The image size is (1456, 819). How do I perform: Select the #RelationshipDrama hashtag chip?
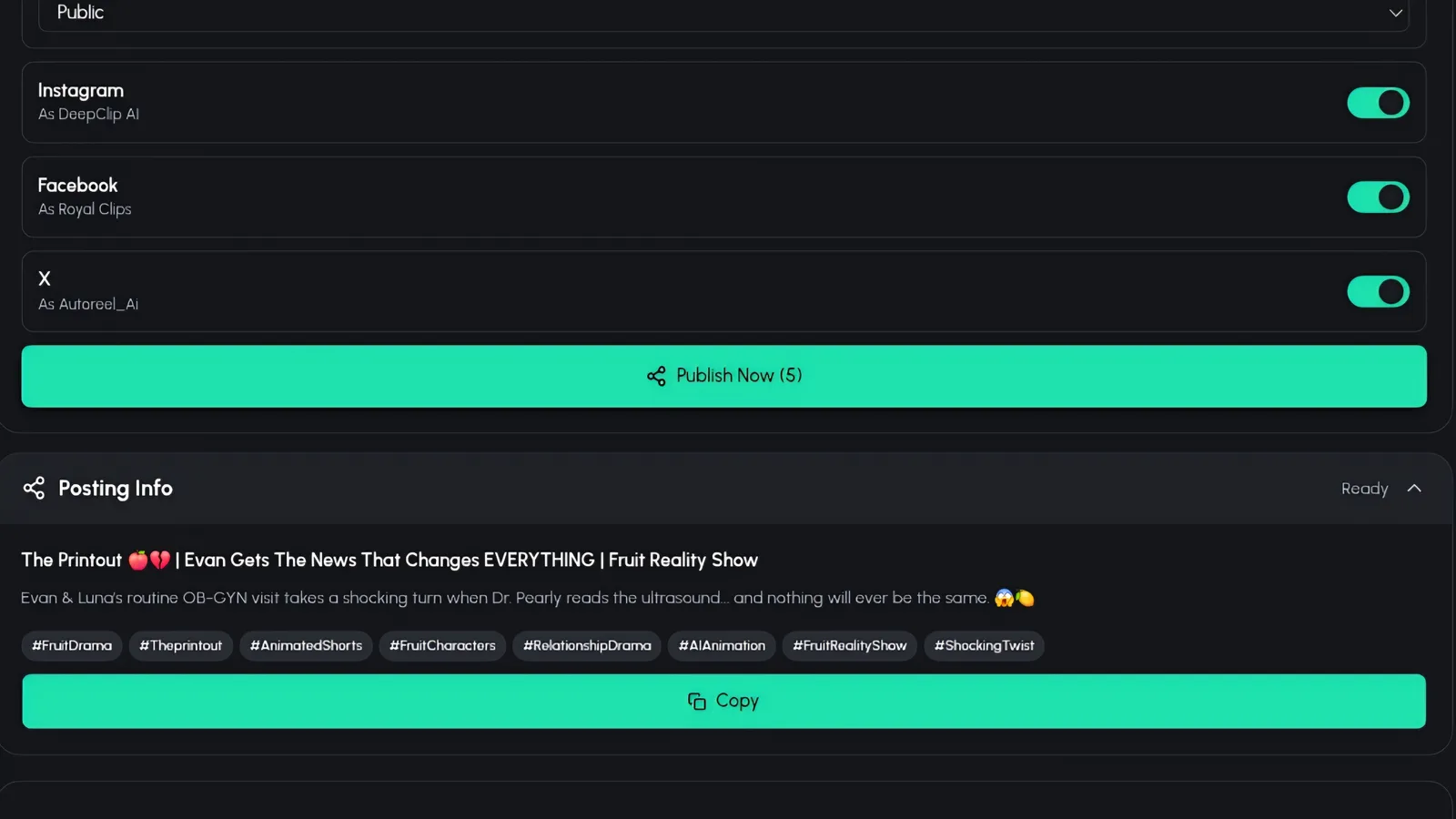tap(587, 646)
